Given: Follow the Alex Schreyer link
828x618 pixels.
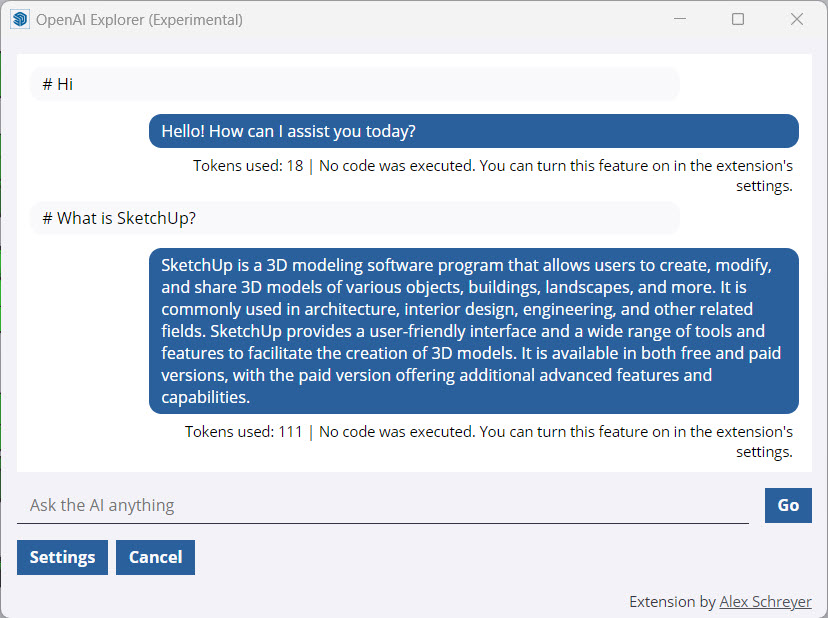Looking at the screenshot, I should [x=765, y=602].
